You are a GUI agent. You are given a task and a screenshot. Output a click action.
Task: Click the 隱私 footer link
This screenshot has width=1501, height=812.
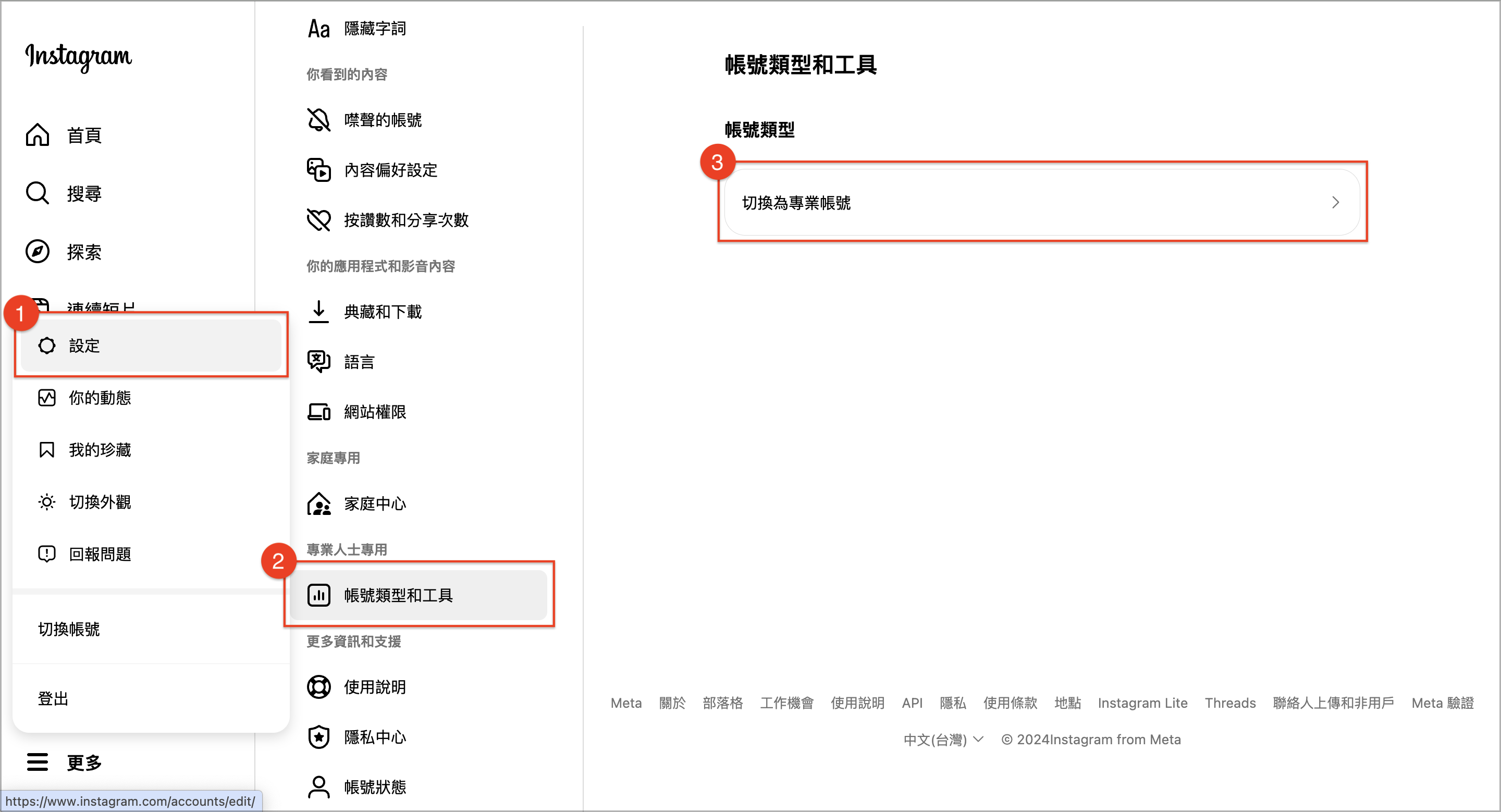953,703
